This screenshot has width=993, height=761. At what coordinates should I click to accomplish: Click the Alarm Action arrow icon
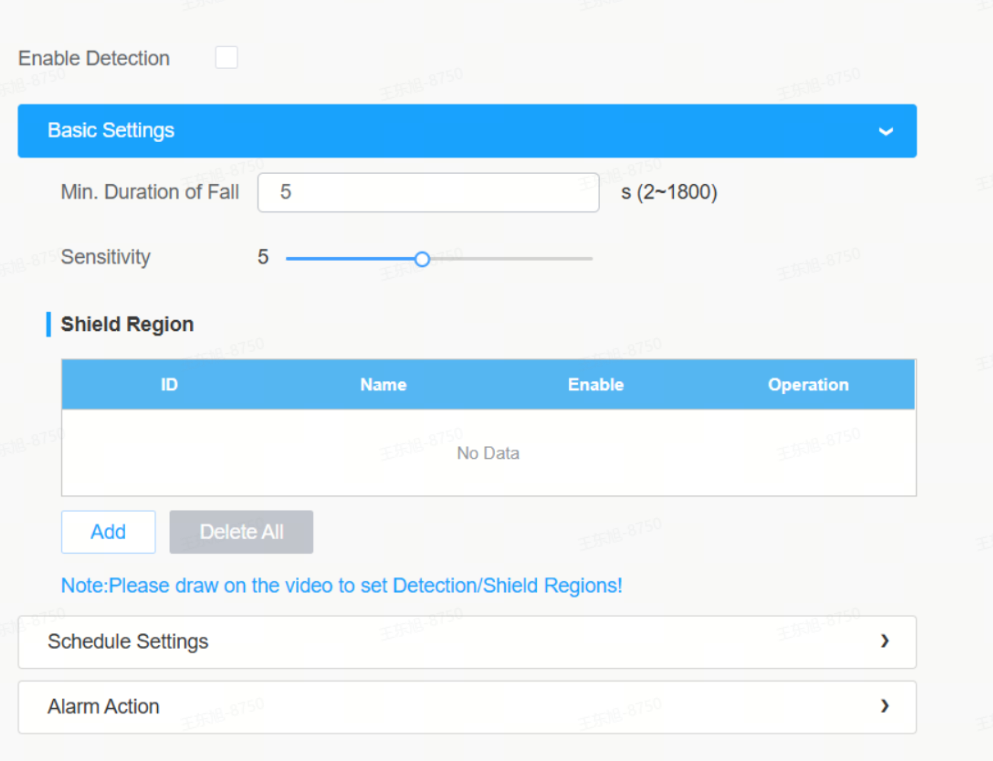click(x=885, y=706)
